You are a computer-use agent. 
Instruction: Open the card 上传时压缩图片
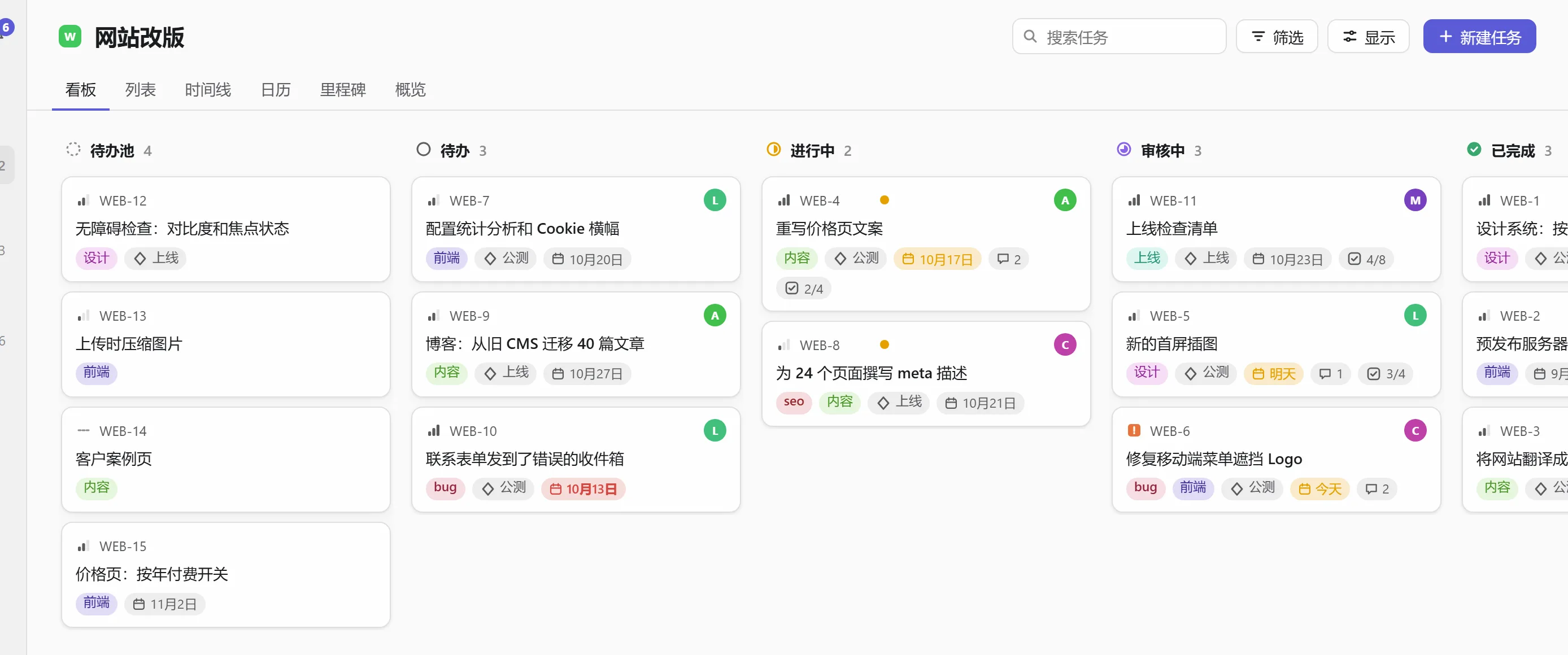tap(226, 344)
